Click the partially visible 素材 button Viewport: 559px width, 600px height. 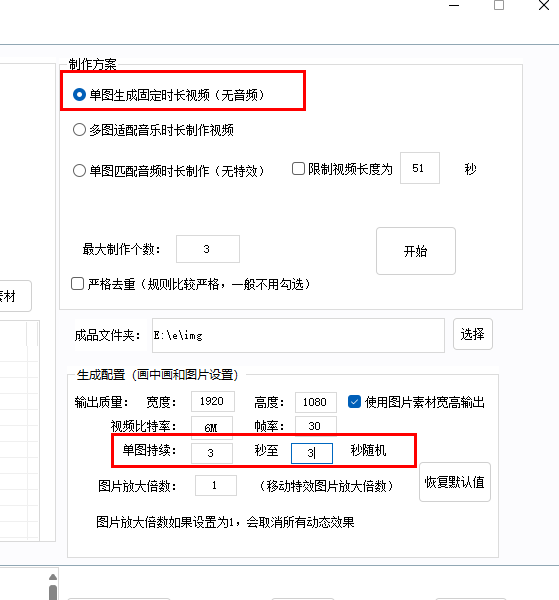[13, 296]
